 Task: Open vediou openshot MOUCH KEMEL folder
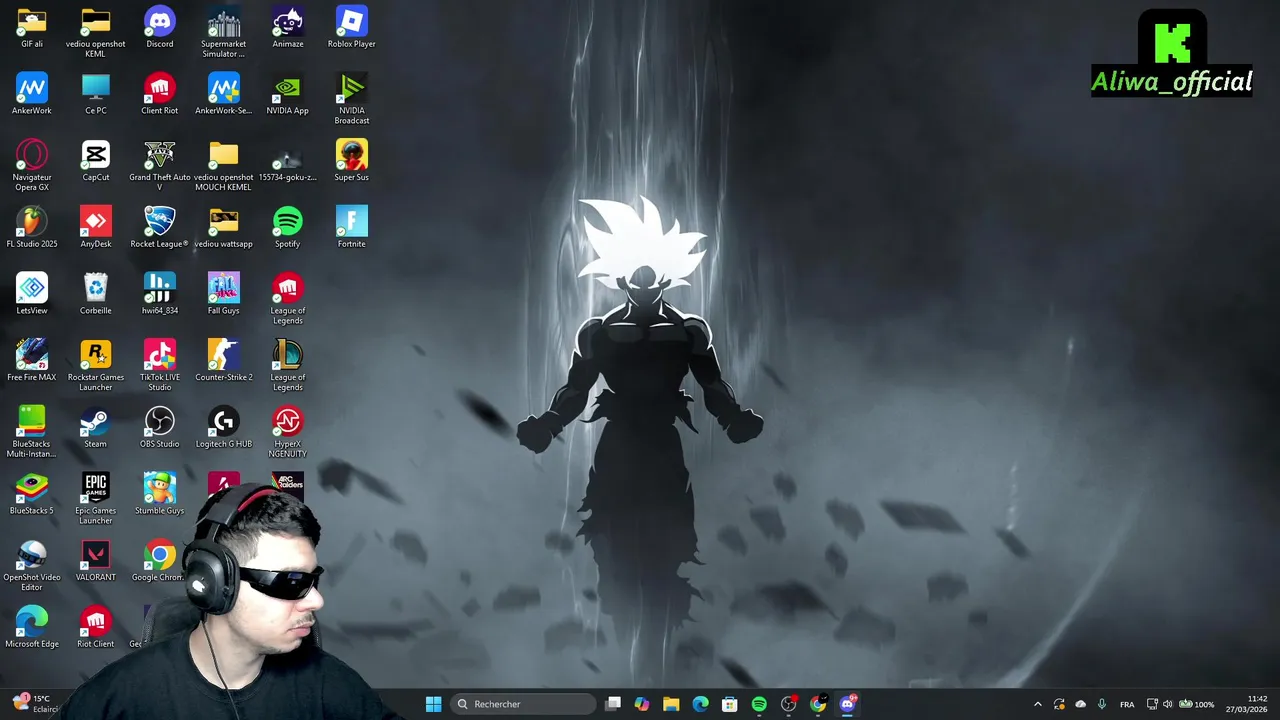point(224,166)
